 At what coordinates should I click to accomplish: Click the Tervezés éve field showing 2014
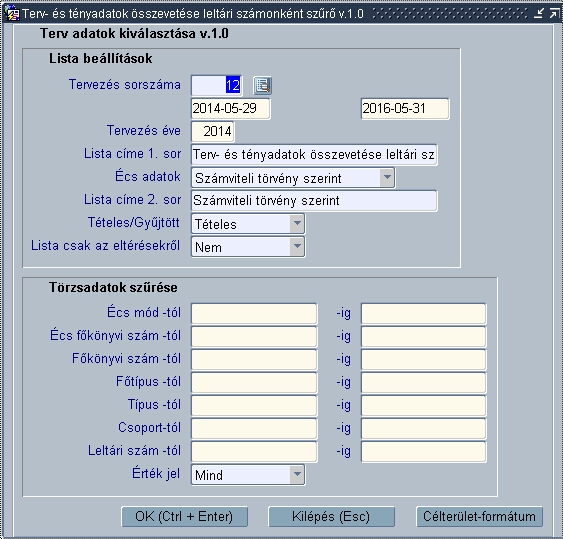[x=213, y=131]
